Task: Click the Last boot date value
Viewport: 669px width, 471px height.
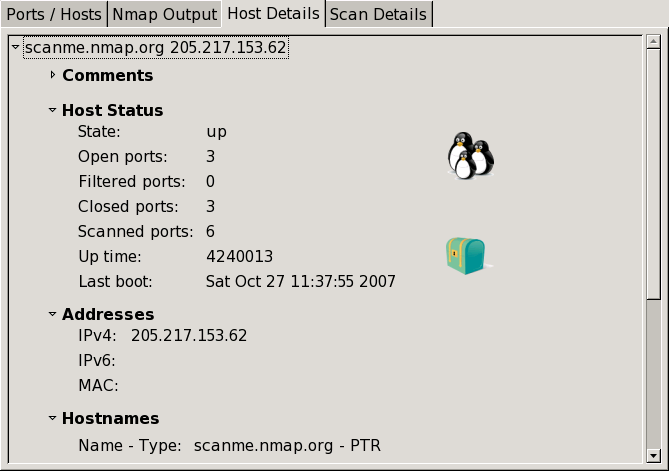Action: (x=301, y=281)
